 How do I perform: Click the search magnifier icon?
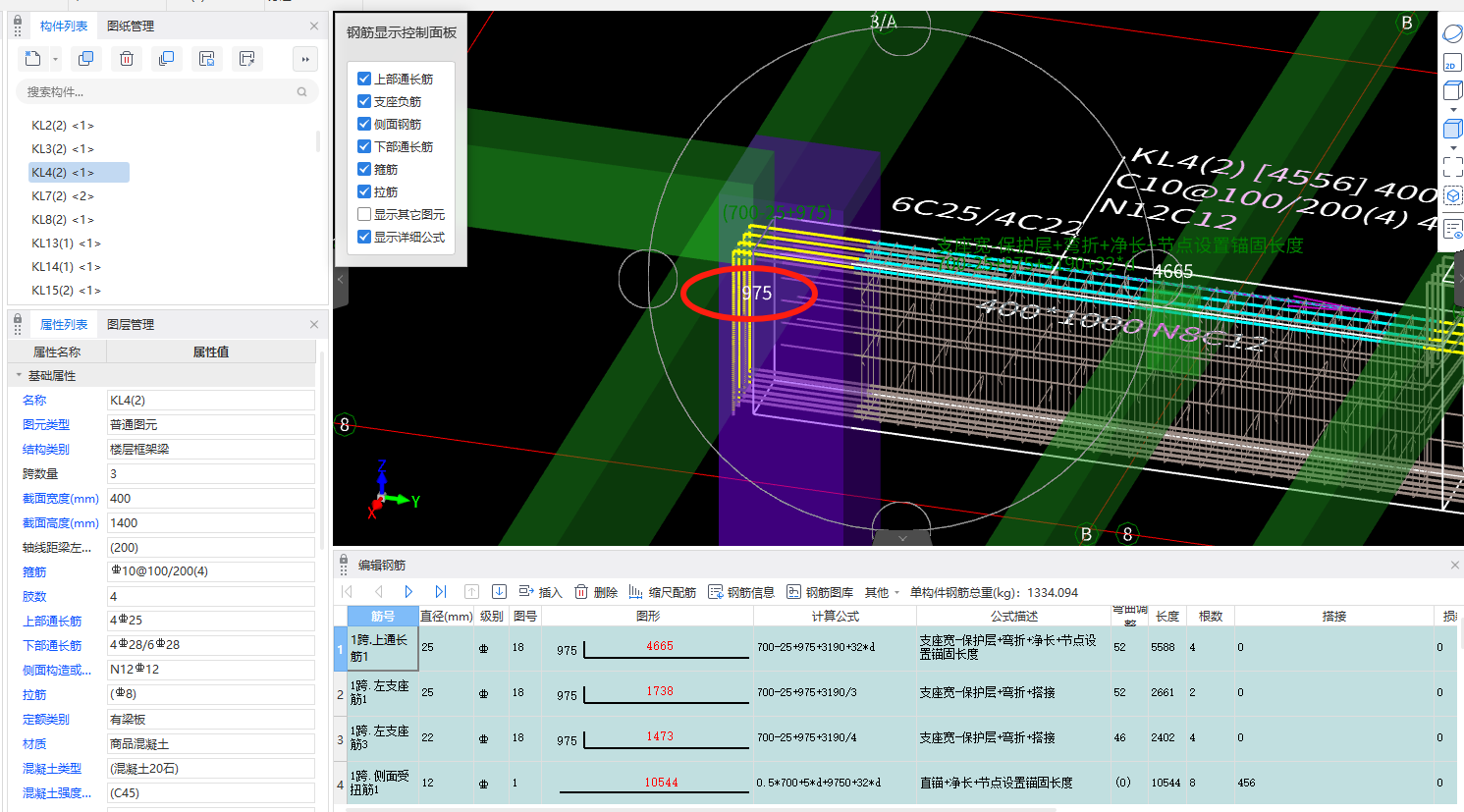(302, 92)
